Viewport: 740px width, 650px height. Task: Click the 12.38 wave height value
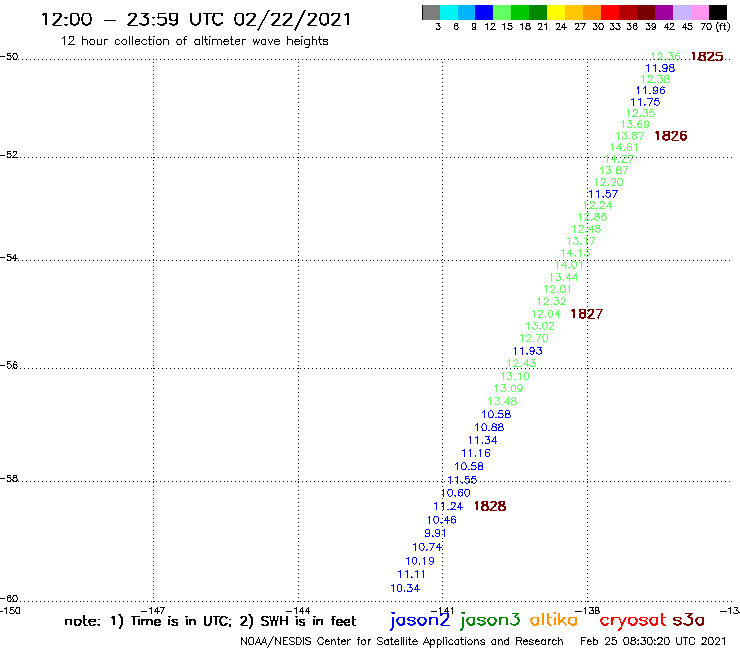point(655,79)
